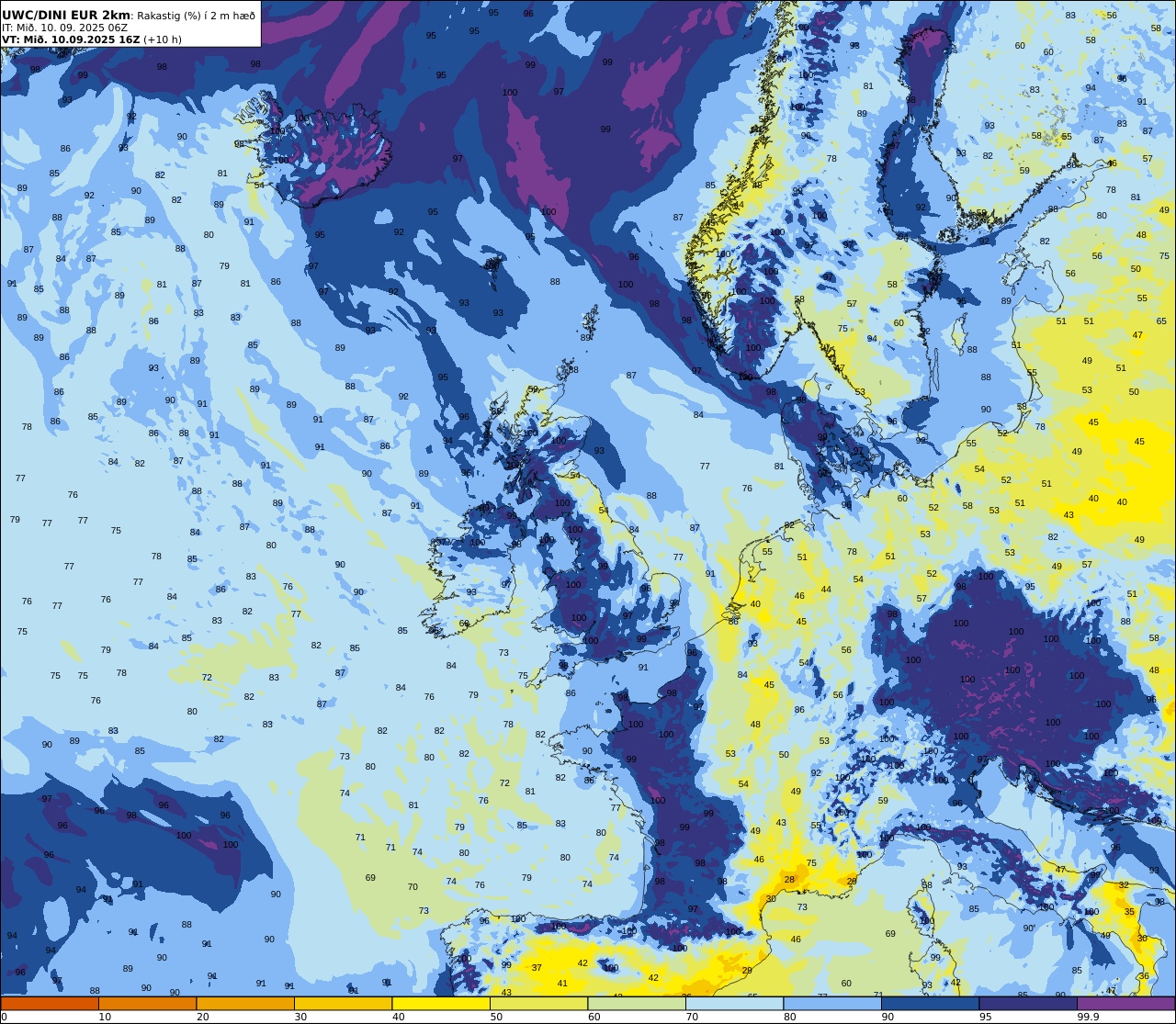
Task: Pick the 50–60 legend color segment
Action: coord(538,1003)
